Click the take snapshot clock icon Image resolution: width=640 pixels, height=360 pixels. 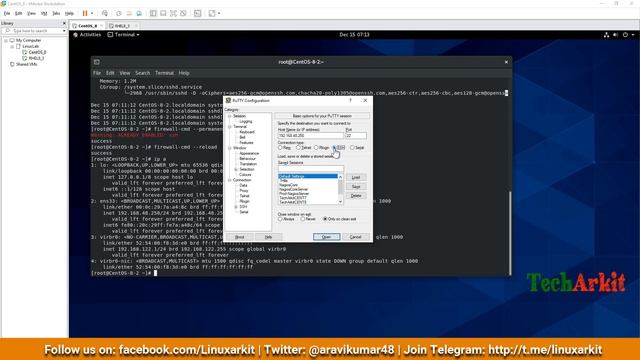point(119,13)
